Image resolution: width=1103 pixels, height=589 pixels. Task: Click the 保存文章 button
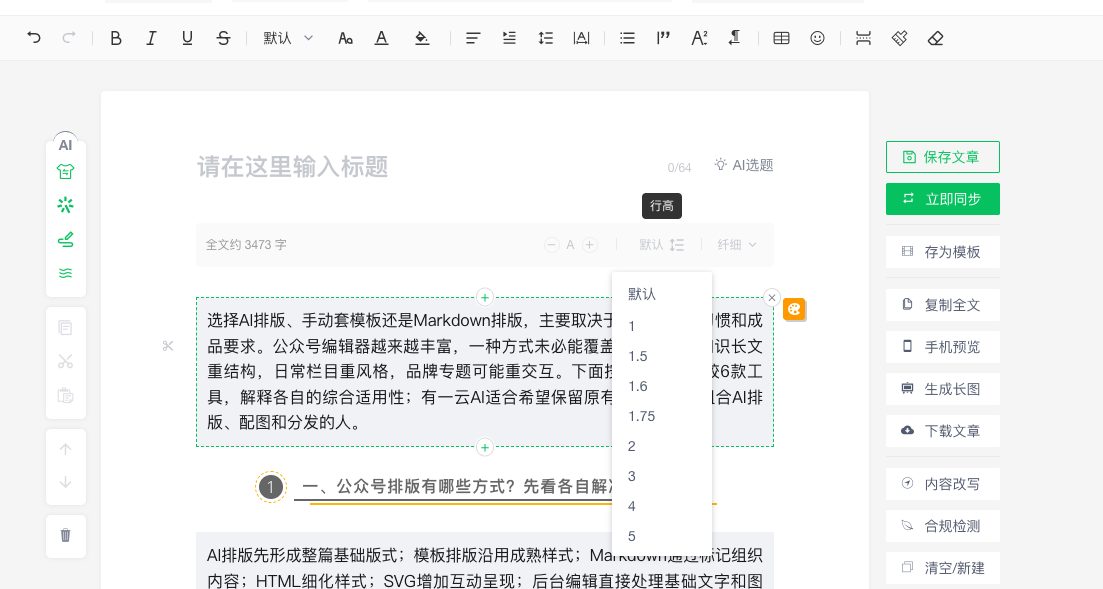[943, 157]
